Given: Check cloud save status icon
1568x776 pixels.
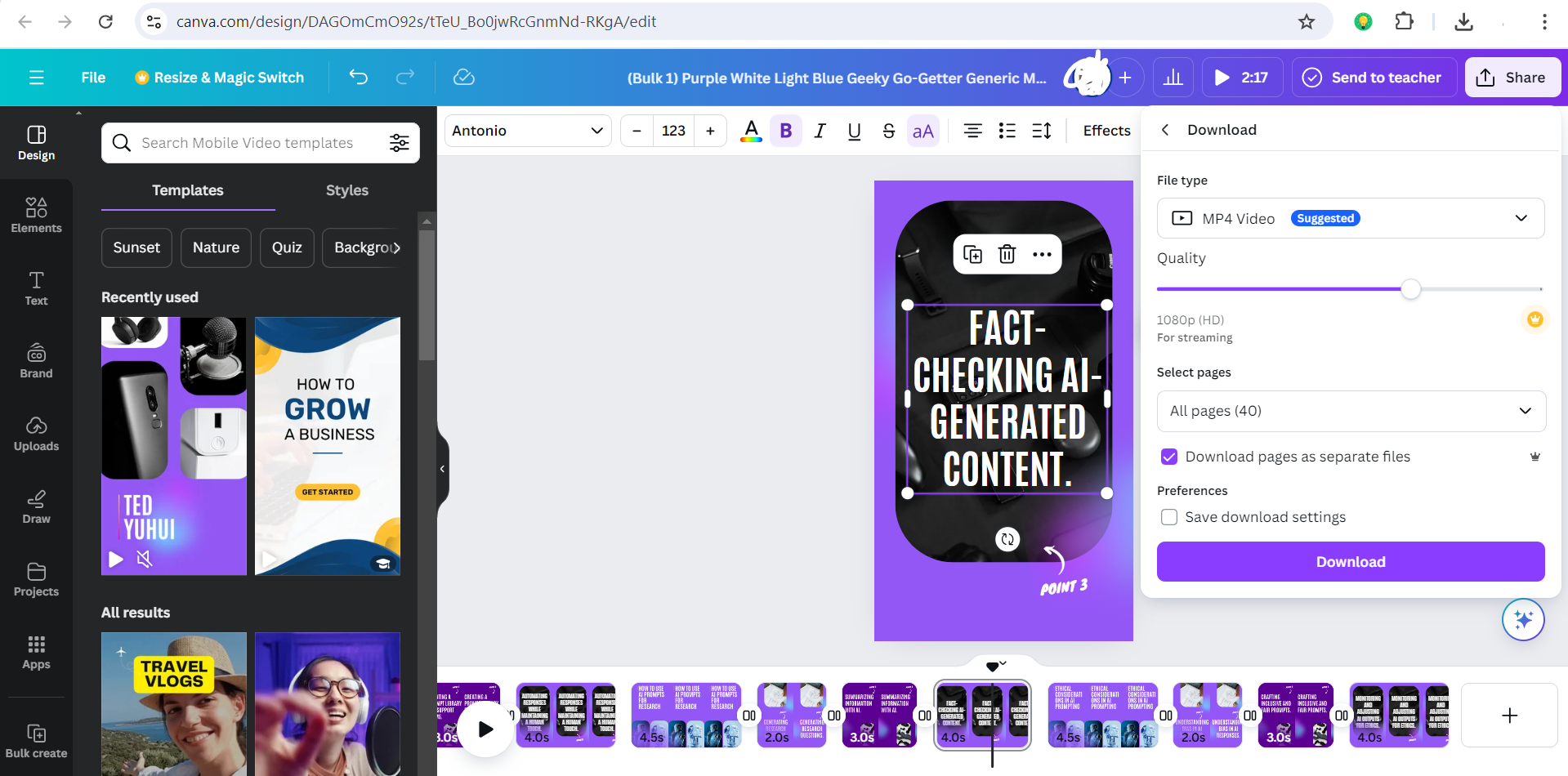Looking at the screenshot, I should (x=464, y=78).
